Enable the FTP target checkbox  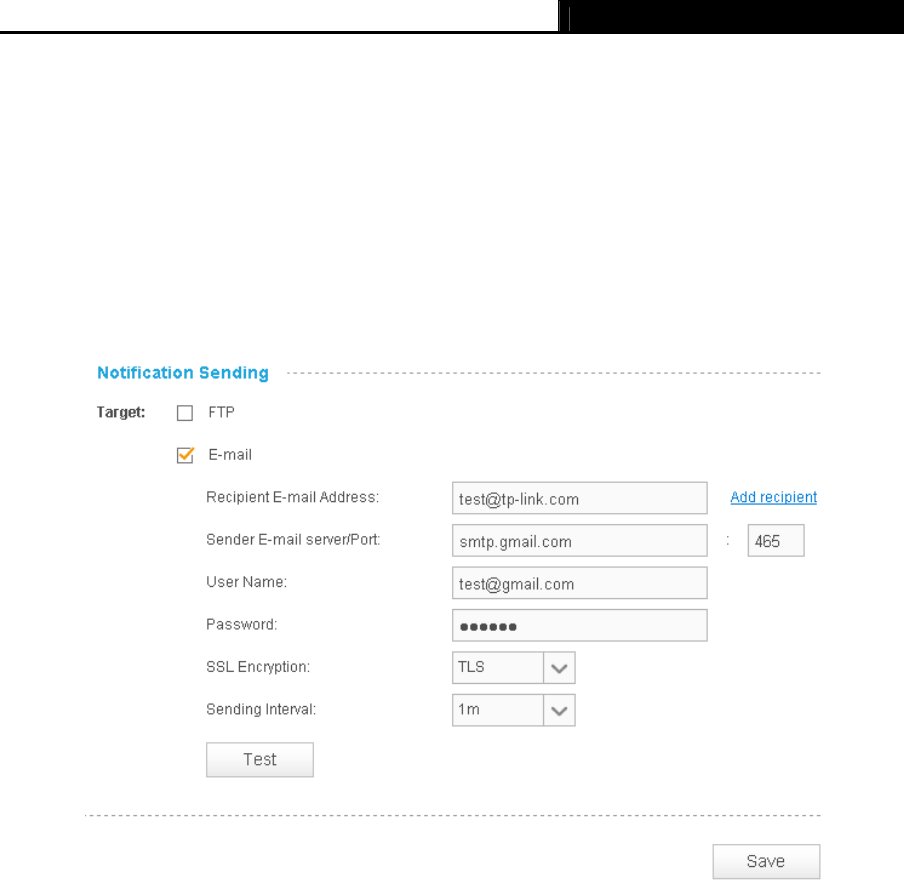coord(184,413)
